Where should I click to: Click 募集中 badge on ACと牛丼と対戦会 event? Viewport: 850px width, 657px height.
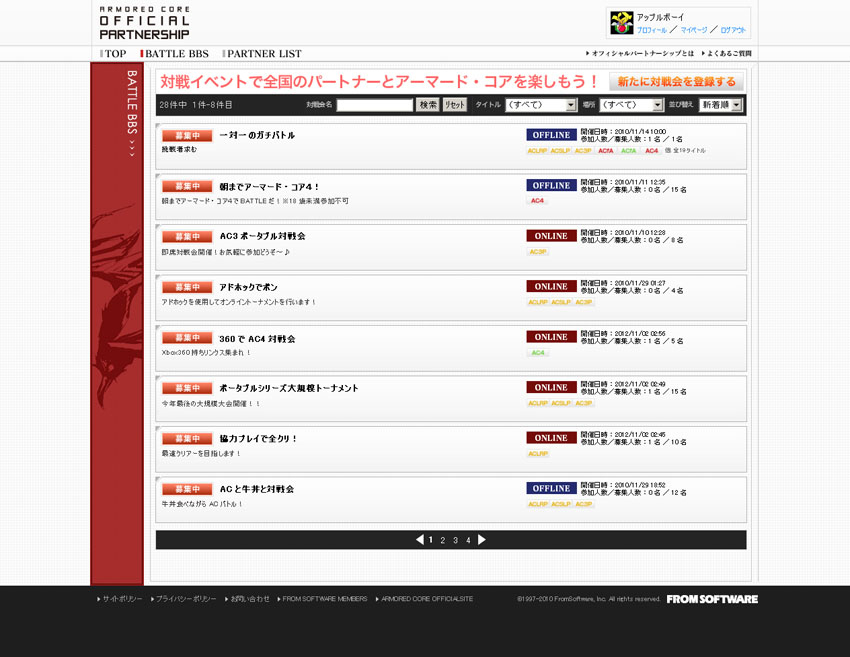[187, 488]
